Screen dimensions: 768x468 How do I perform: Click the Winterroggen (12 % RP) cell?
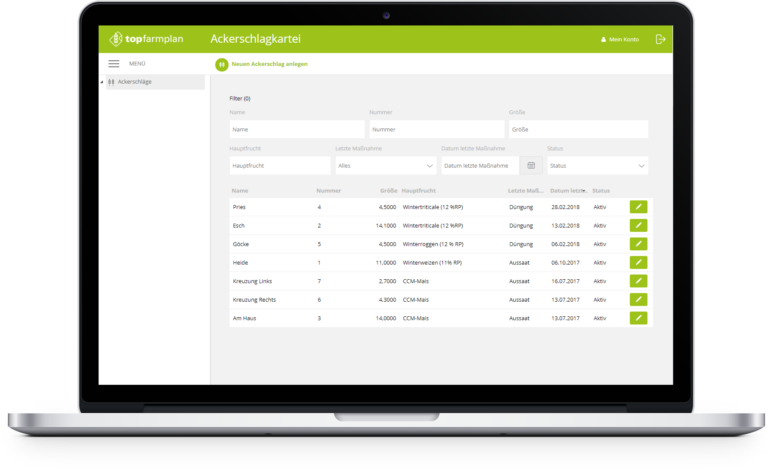tap(433, 244)
